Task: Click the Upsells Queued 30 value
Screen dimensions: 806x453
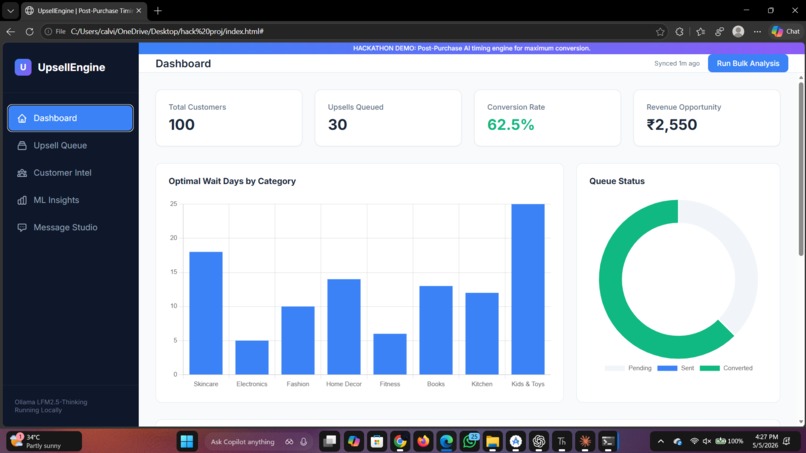Action: click(337, 124)
